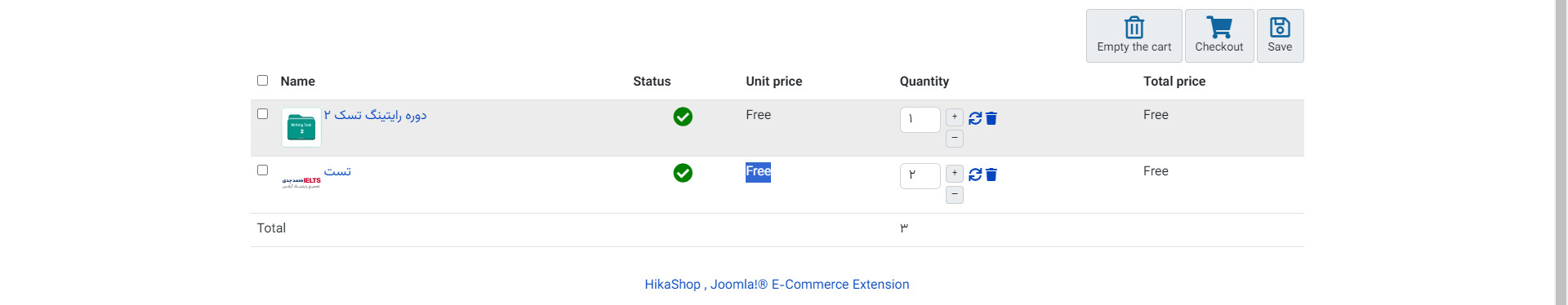The image size is (1568, 305).
Task: Decrease quantity of تست product with minus
Action: point(954,194)
